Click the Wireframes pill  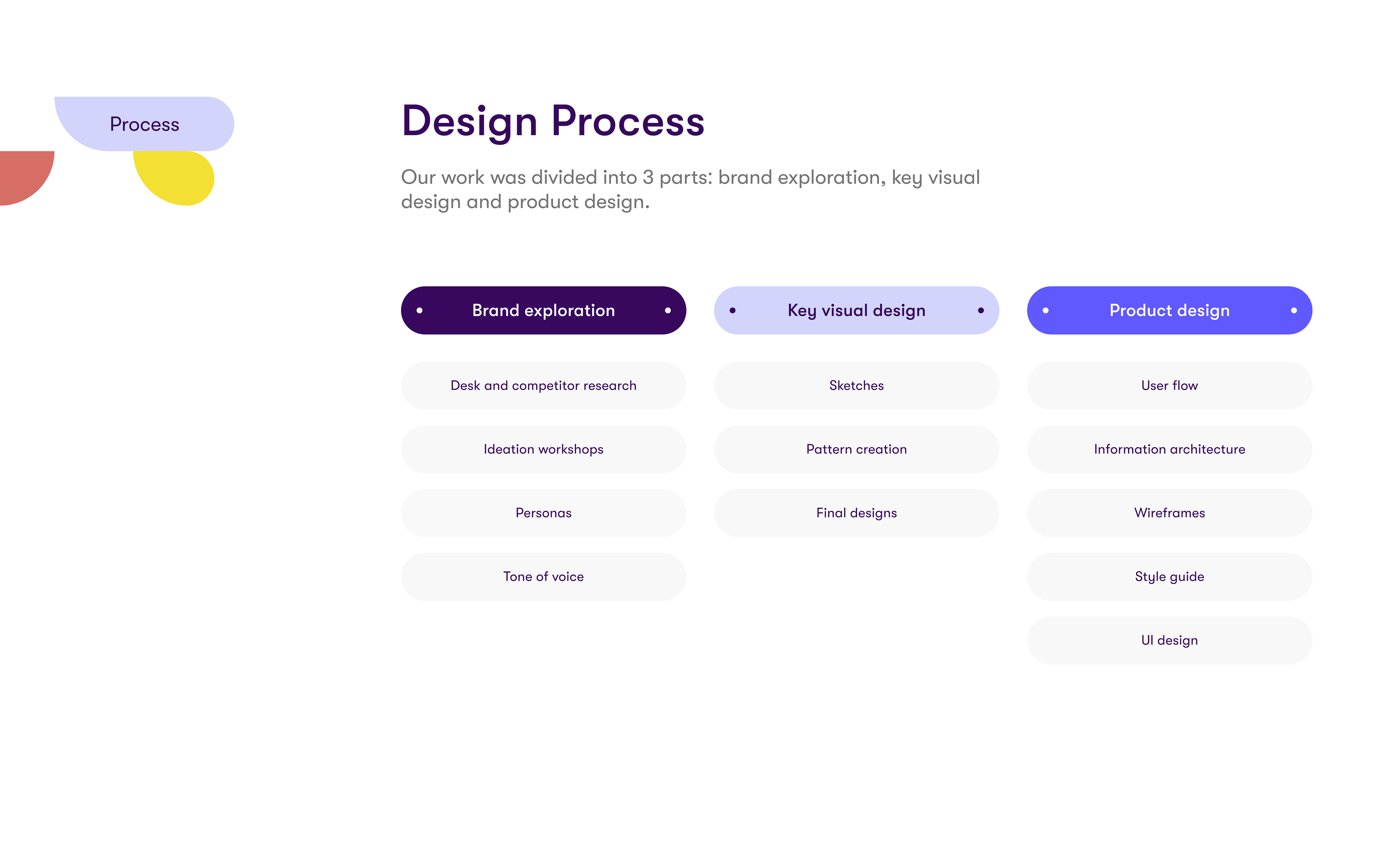[x=1169, y=513]
